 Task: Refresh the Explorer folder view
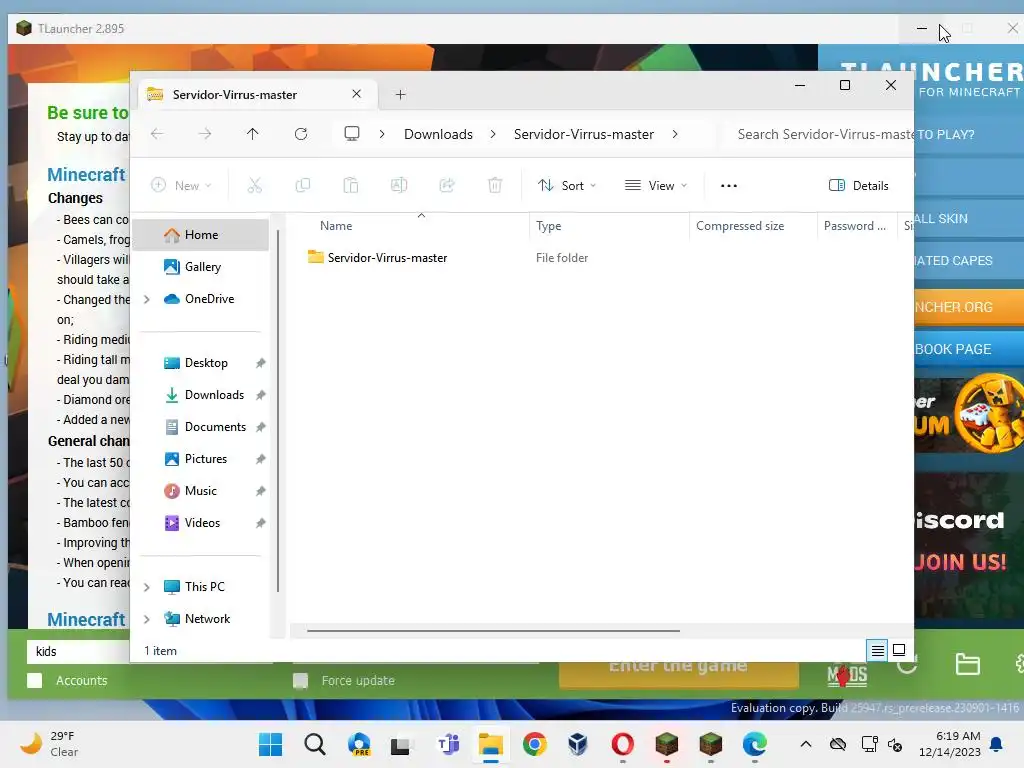(301, 134)
